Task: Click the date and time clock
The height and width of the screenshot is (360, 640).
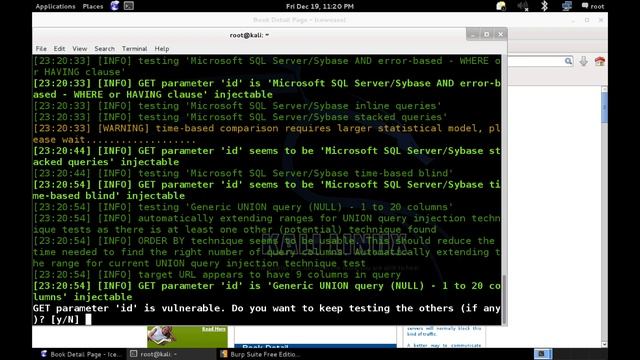Action: click(320, 6)
